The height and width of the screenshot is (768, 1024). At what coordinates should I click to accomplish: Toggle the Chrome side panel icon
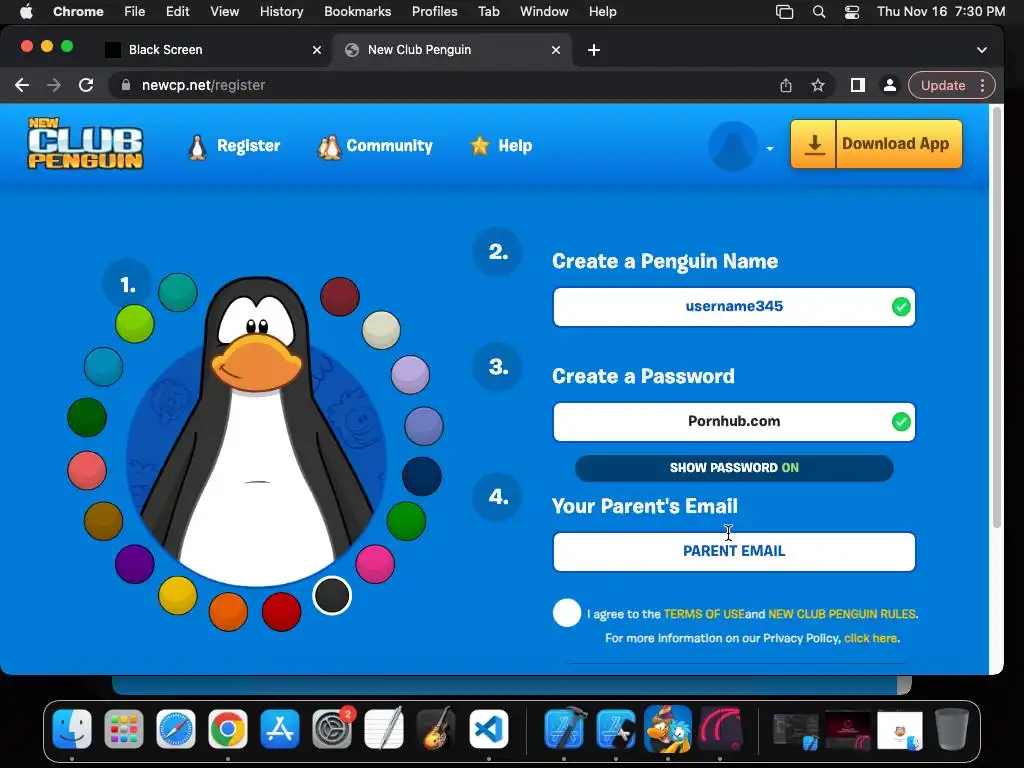tap(857, 85)
